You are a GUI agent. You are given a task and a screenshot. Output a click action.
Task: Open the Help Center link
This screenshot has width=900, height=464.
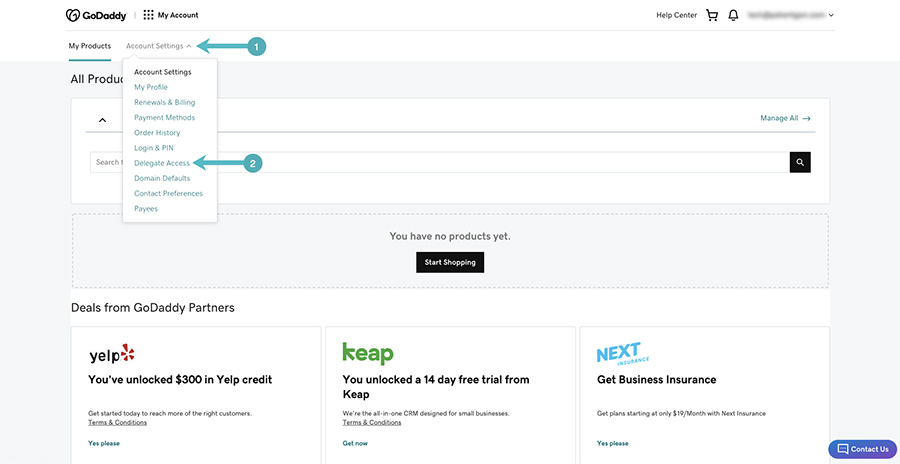pos(677,15)
